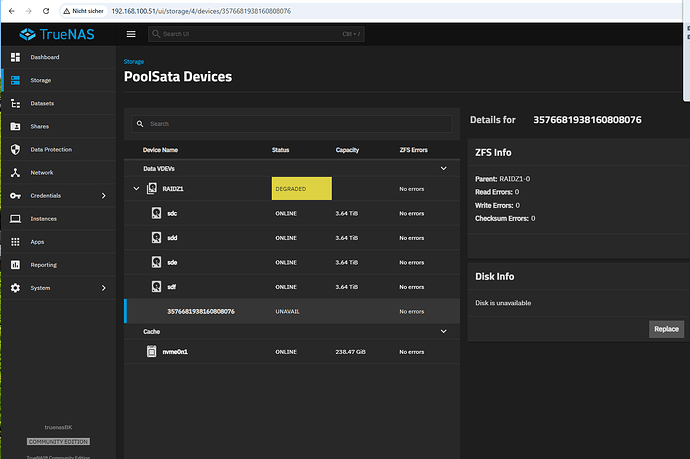The width and height of the screenshot is (690, 459).
Task: Click the TrueNAS logo
Action: click(57, 34)
